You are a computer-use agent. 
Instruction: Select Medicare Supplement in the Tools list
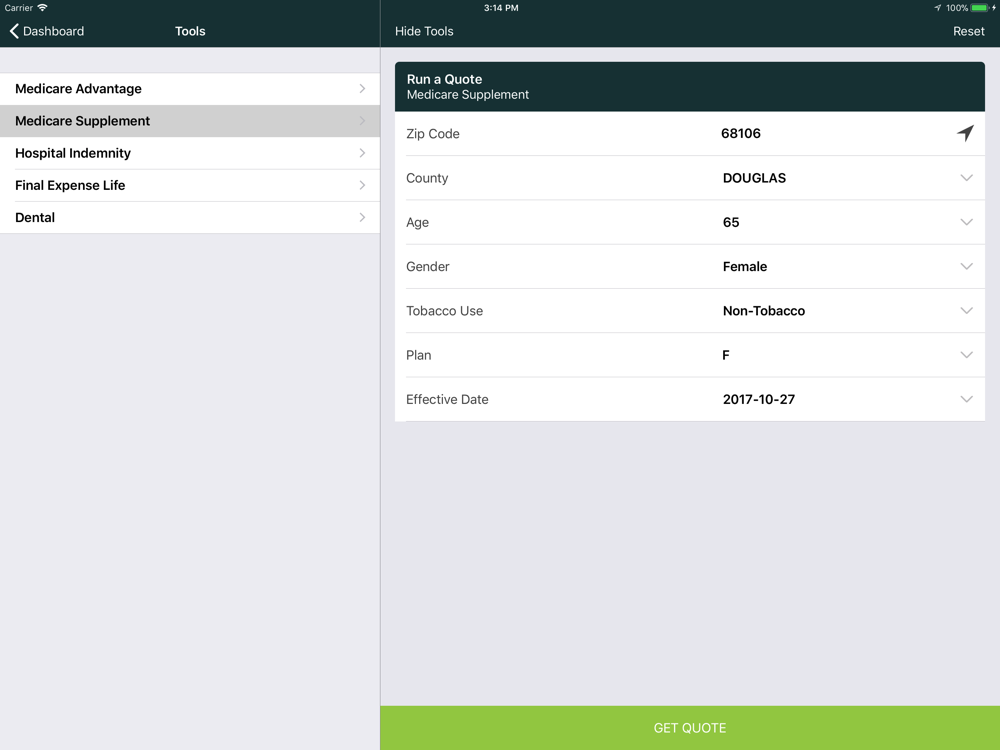(x=190, y=121)
